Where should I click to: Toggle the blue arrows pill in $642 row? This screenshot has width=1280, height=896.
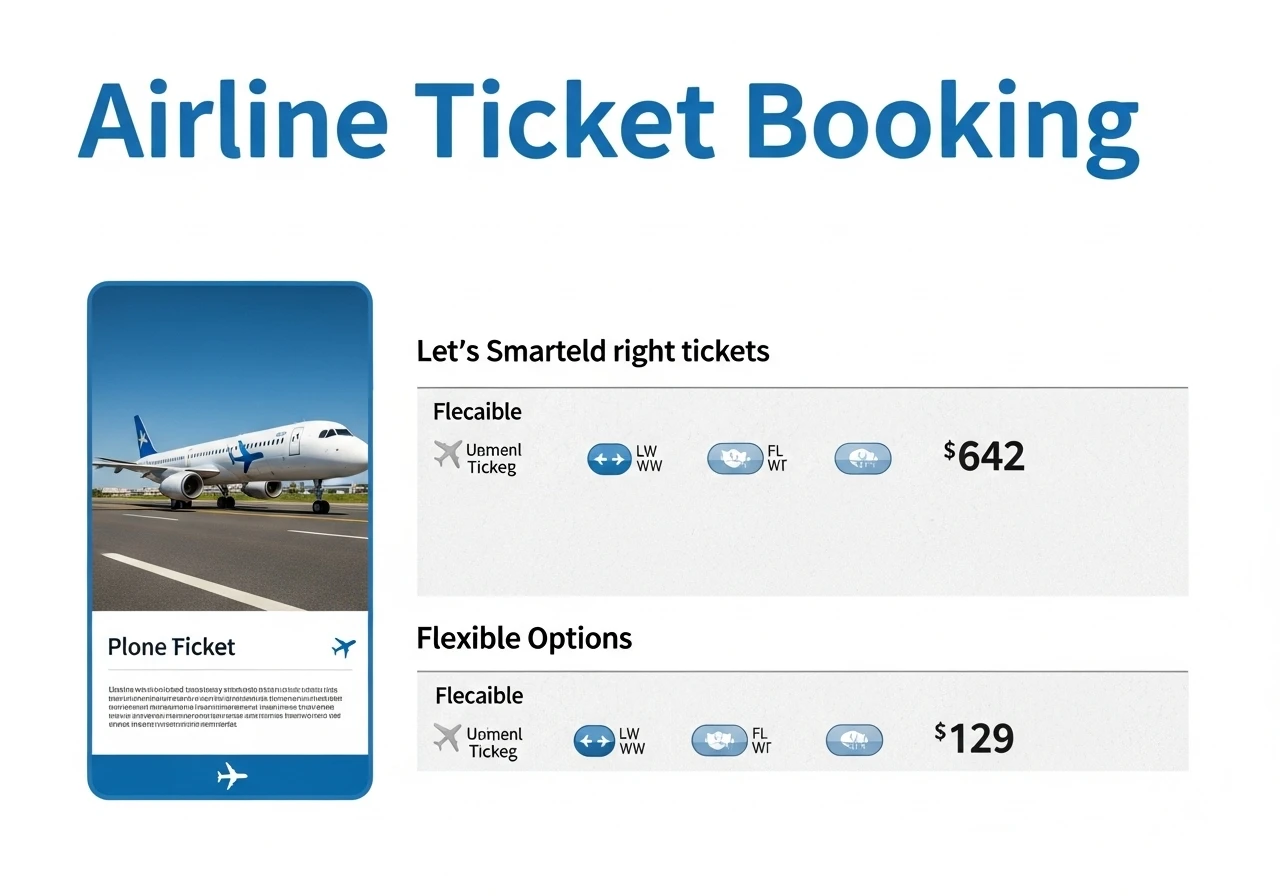pos(609,460)
